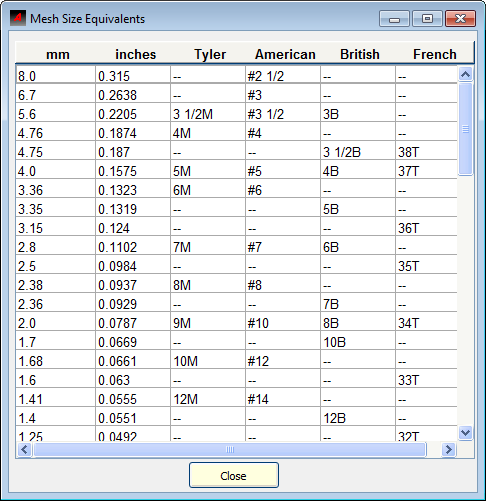Click the 0.1575 inches cell
Viewport: 486px width, 501px height.
(133, 171)
